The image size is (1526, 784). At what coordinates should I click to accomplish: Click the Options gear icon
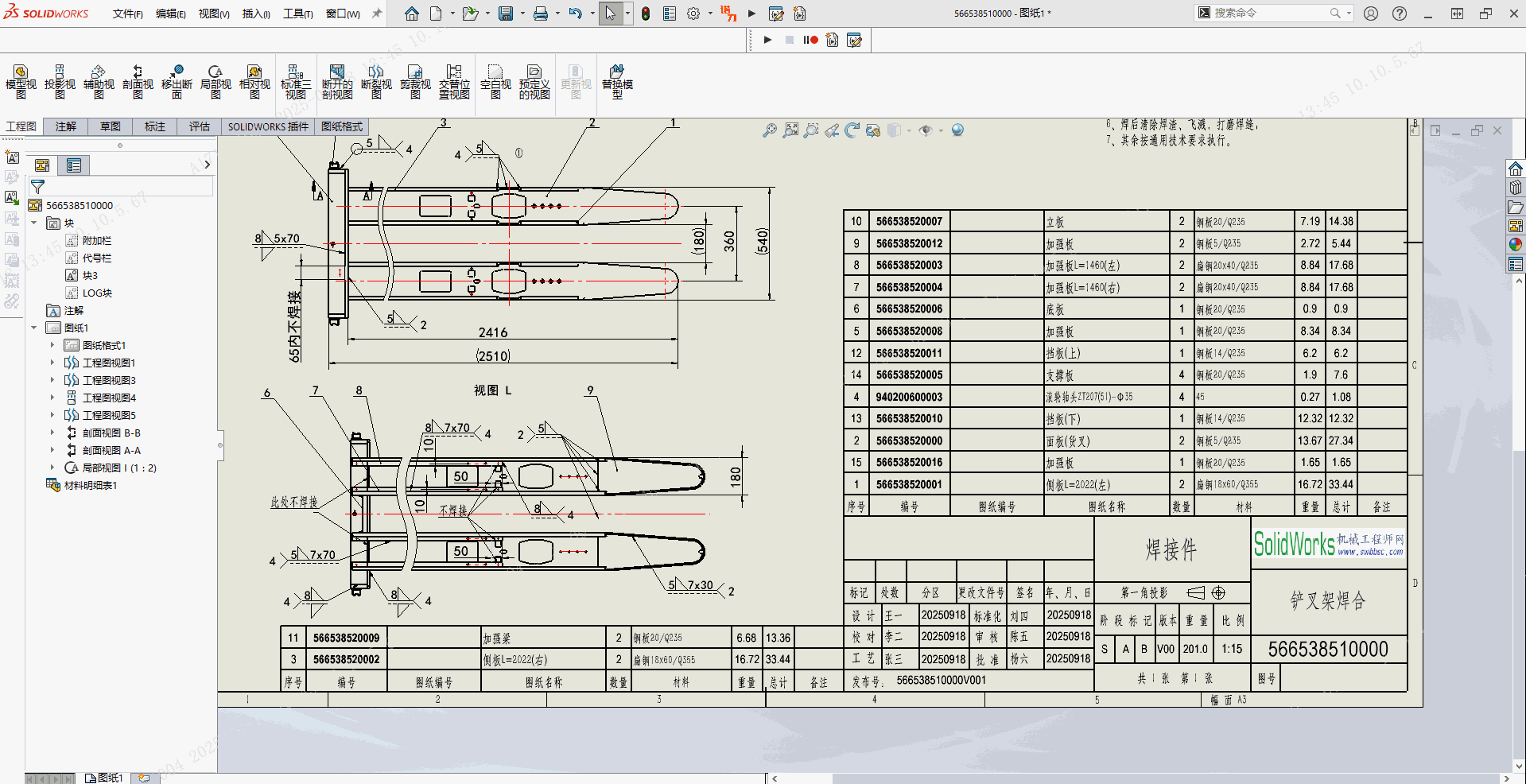point(693,14)
